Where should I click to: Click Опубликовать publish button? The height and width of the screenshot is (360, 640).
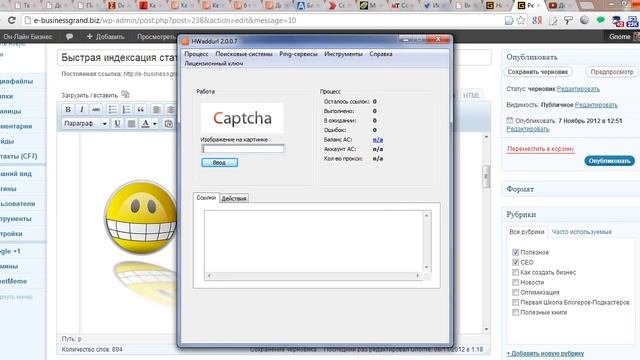pyautogui.click(x=609, y=161)
